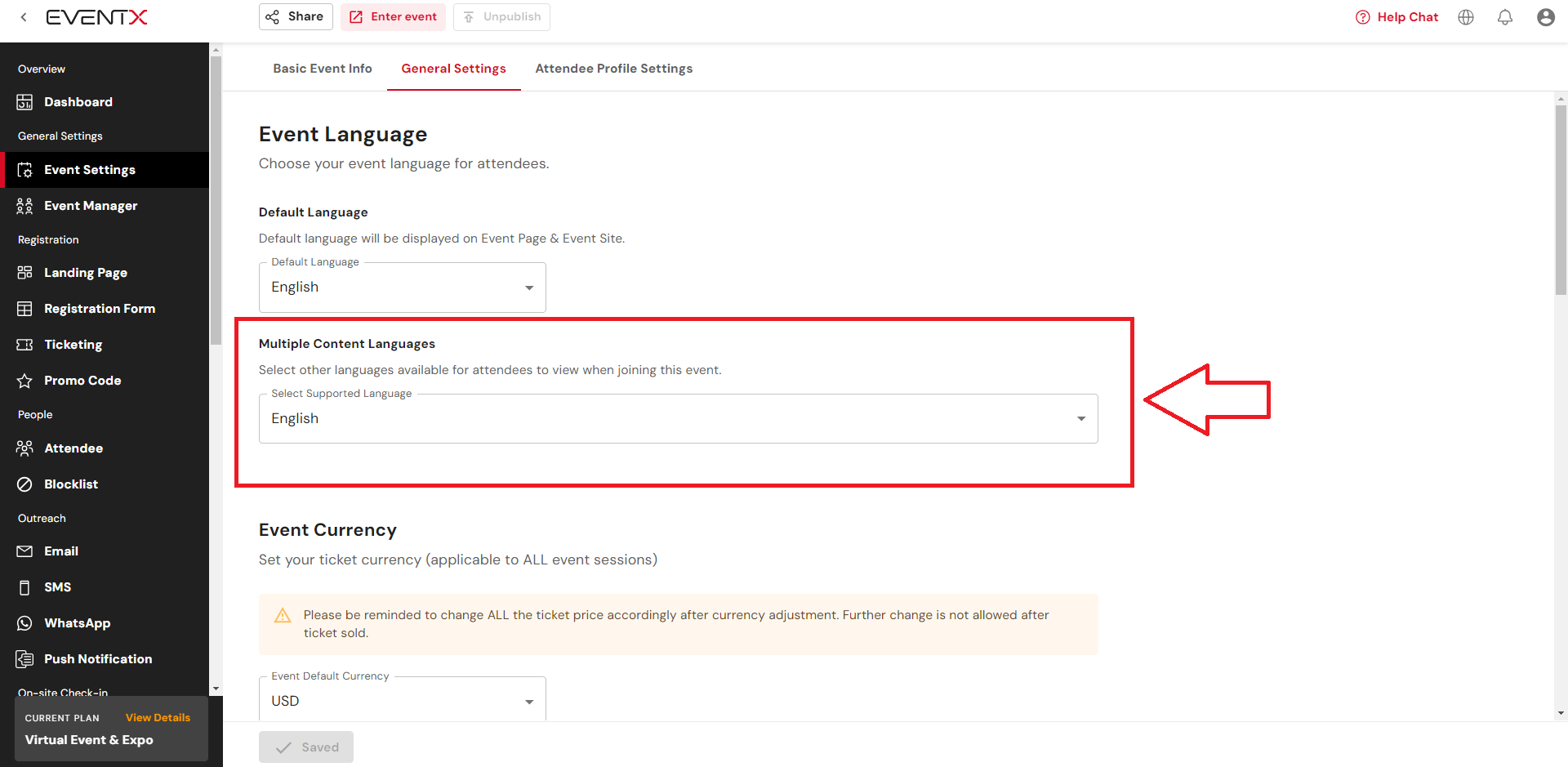Click the SMS phone icon
The image size is (1568, 767).
24,587
